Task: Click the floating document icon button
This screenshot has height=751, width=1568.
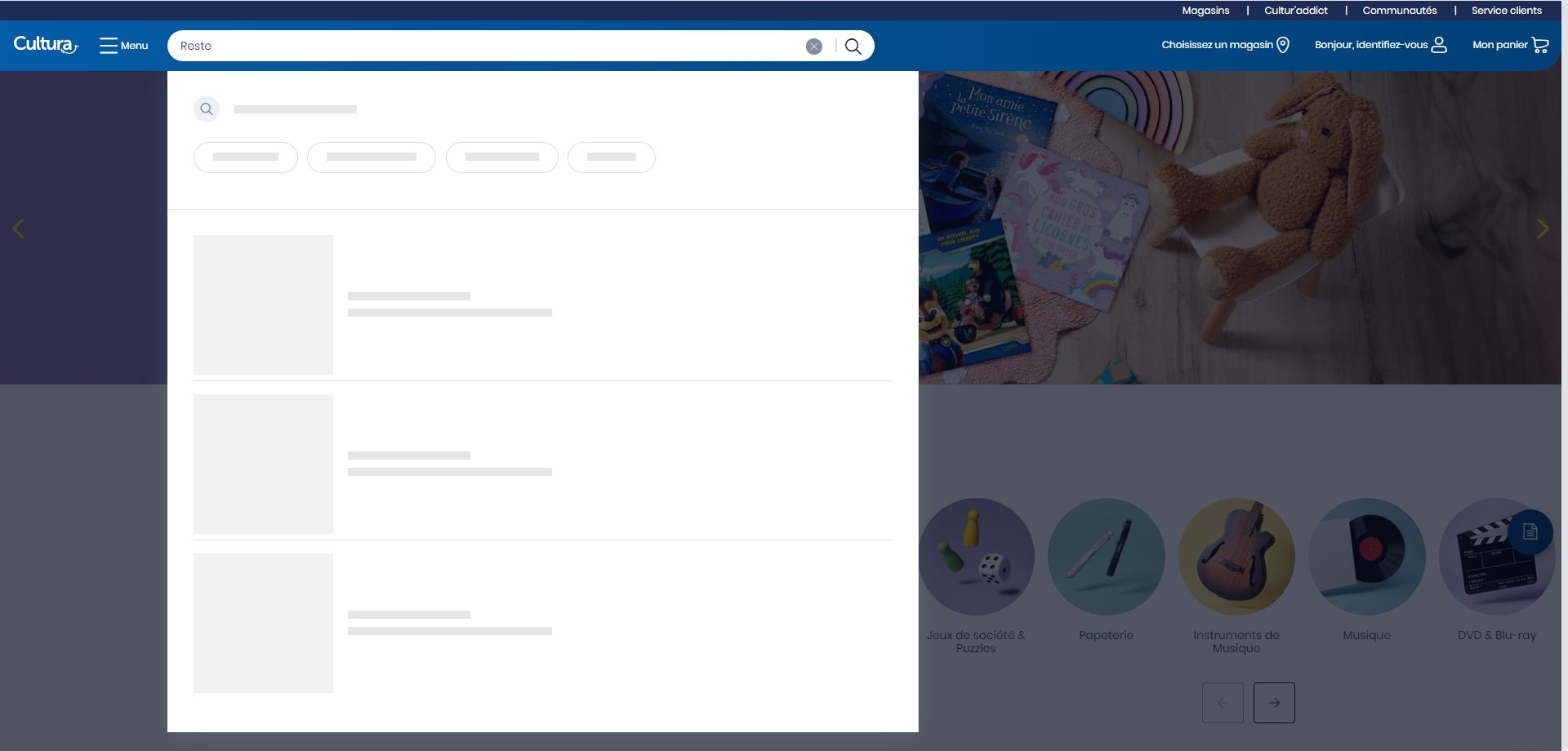Action: pyautogui.click(x=1530, y=532)
